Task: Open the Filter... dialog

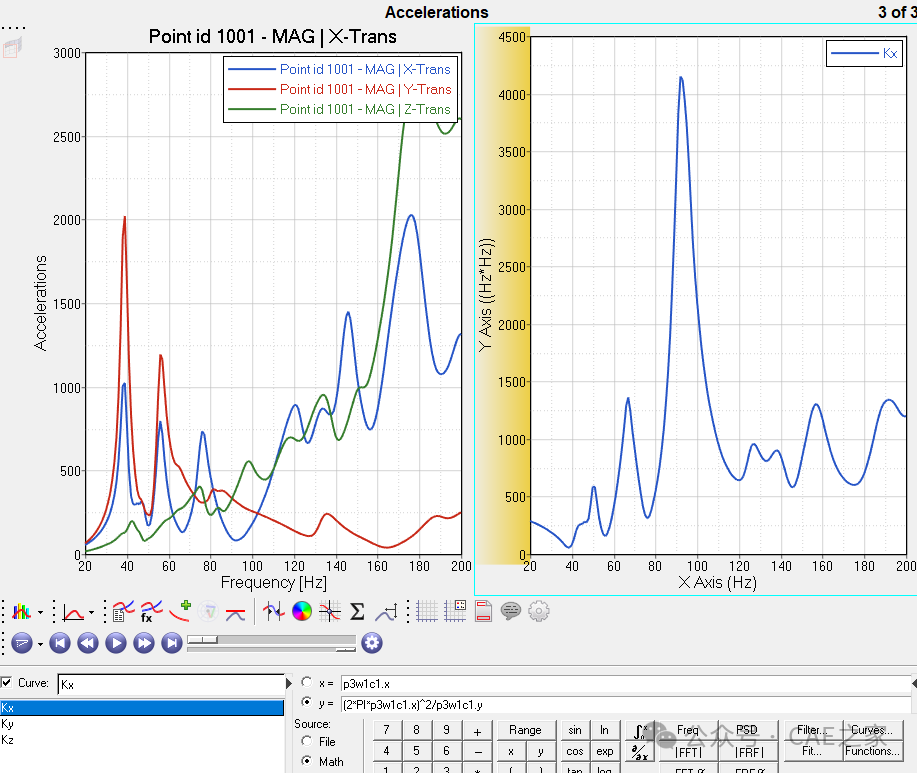Action: tap(812, 730)
